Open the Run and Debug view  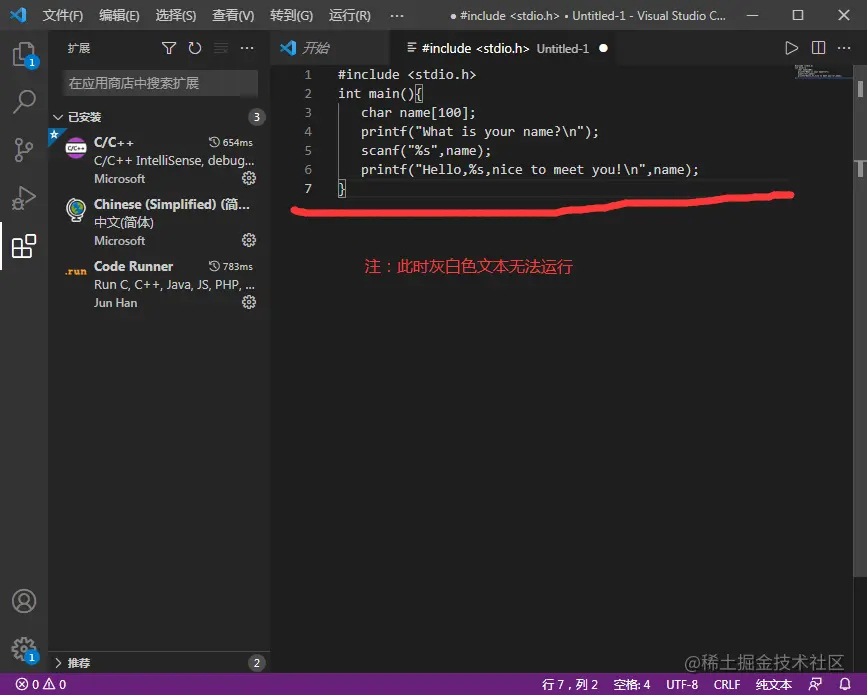pyautogui.click(x=24, y=198)
